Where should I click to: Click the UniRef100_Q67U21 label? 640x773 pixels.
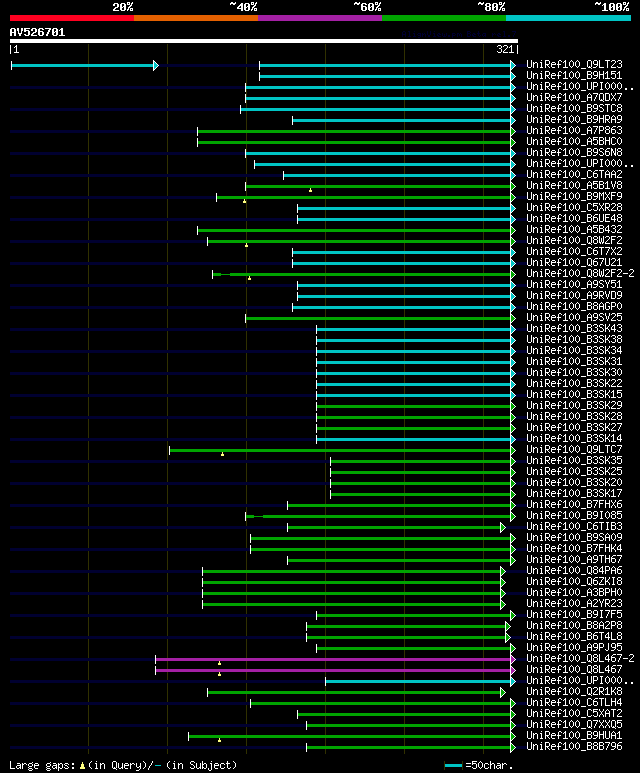(x=574, y=262)
